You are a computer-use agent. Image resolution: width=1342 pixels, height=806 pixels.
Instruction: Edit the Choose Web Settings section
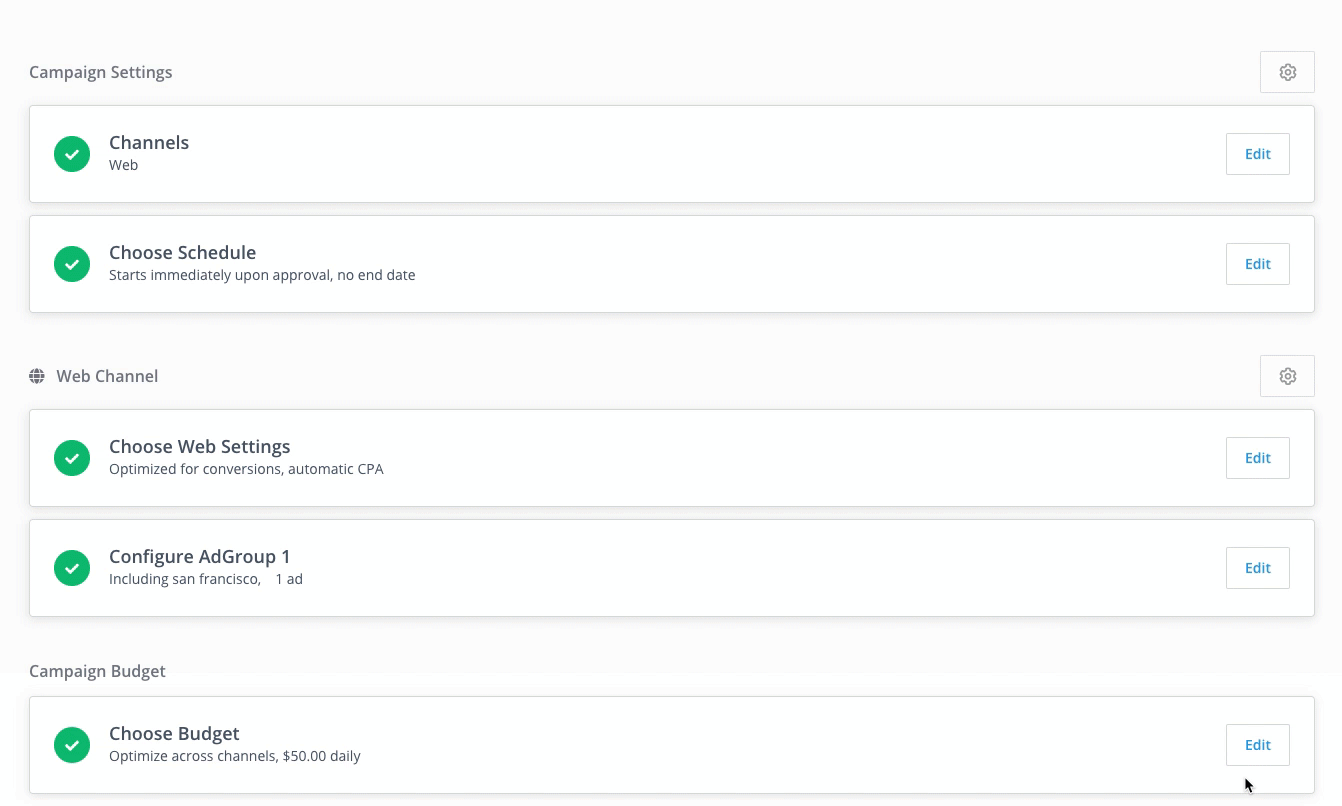(1257, 458)
